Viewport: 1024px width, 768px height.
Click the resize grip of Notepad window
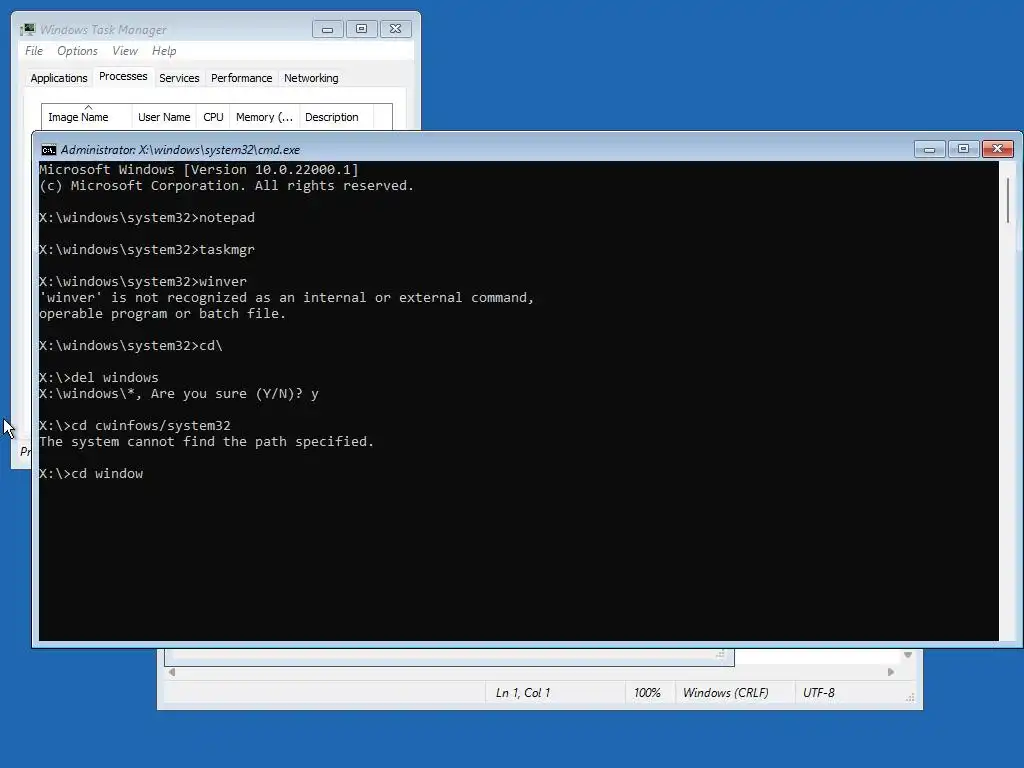click(910, 697)
